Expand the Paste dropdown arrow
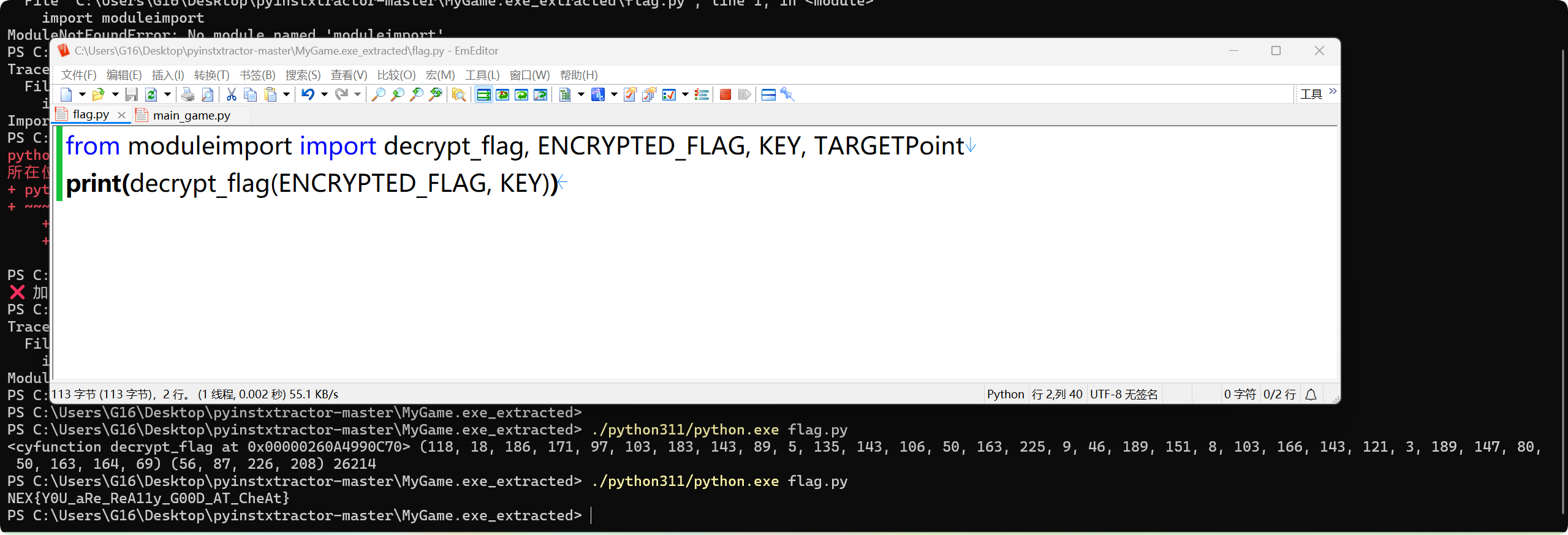The width and height of the screenshot is (1568, 535). pyautogui.click(x=286, y=94)
